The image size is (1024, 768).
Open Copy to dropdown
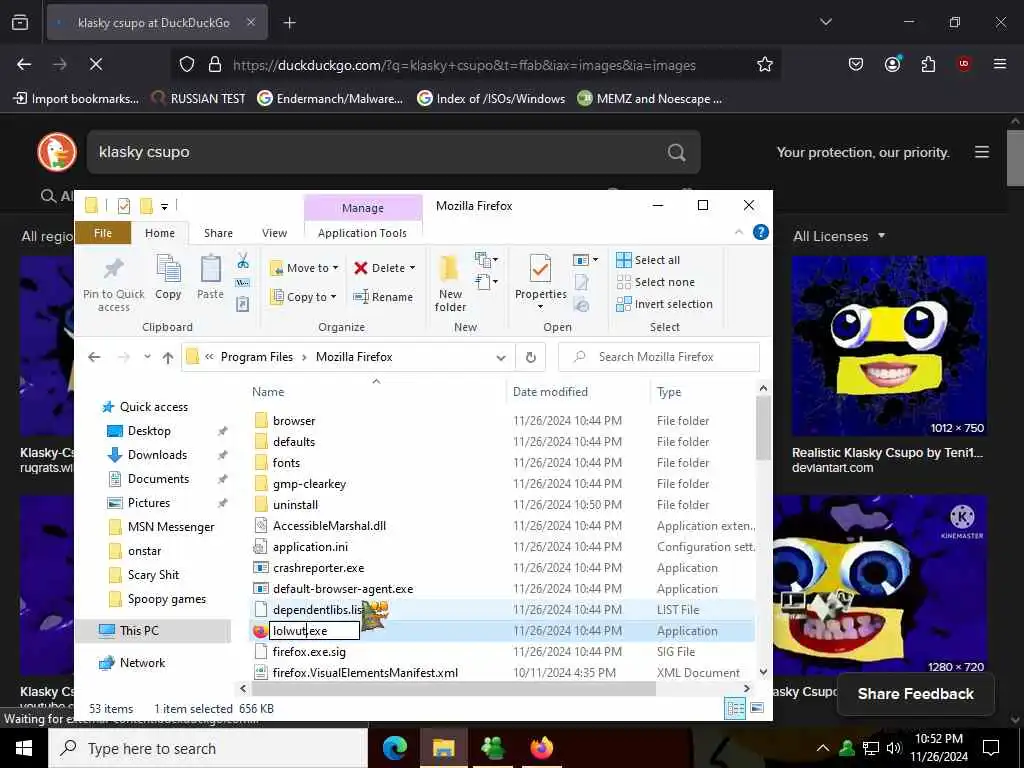point(303,296)
